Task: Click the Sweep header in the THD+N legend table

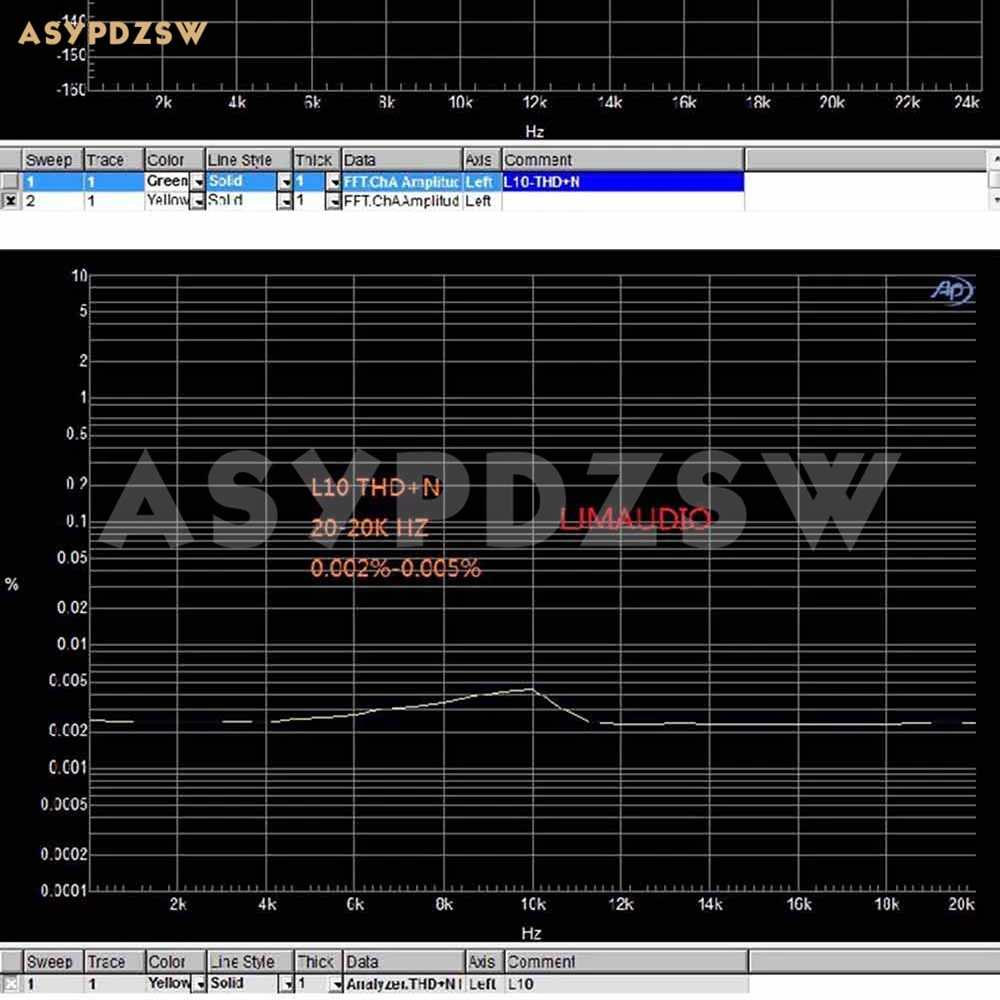Action: (x=53, y=962)
